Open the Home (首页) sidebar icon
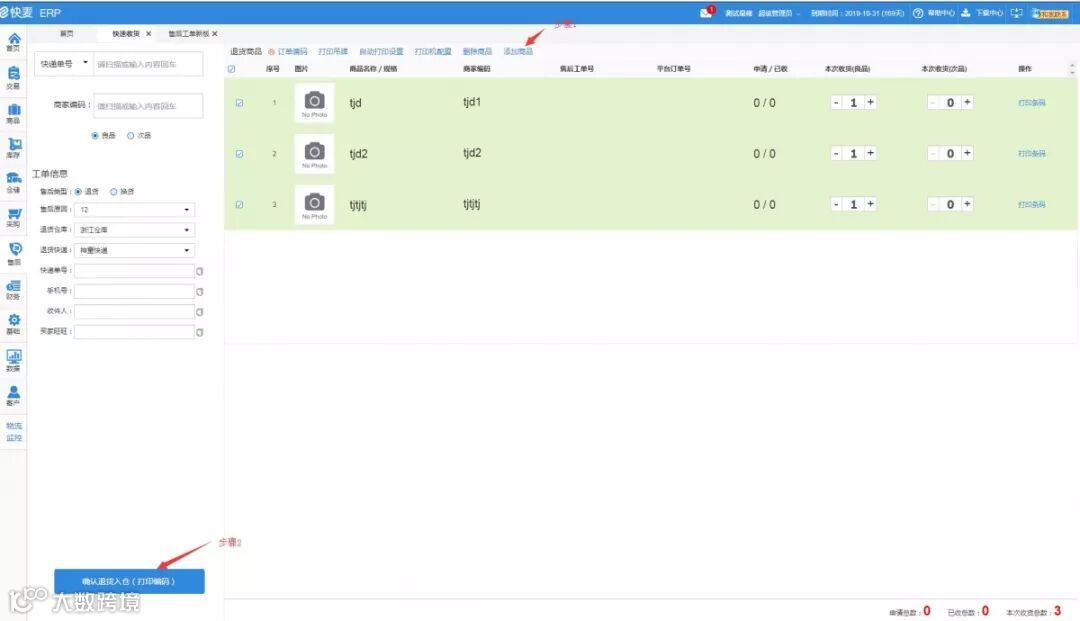Viewport: 1080px width, 621px height. (13, 42)
